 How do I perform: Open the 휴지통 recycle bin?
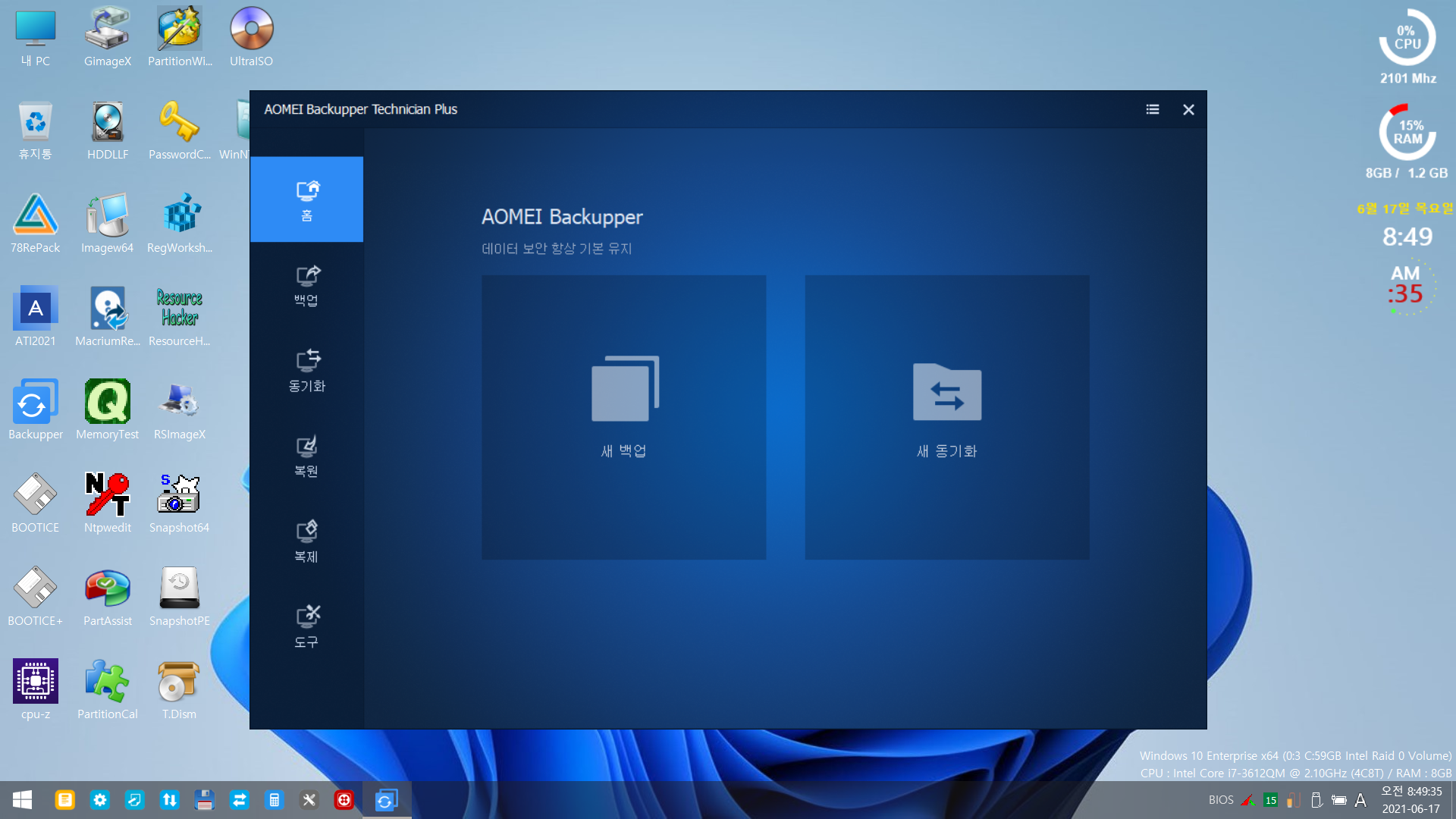36,131
